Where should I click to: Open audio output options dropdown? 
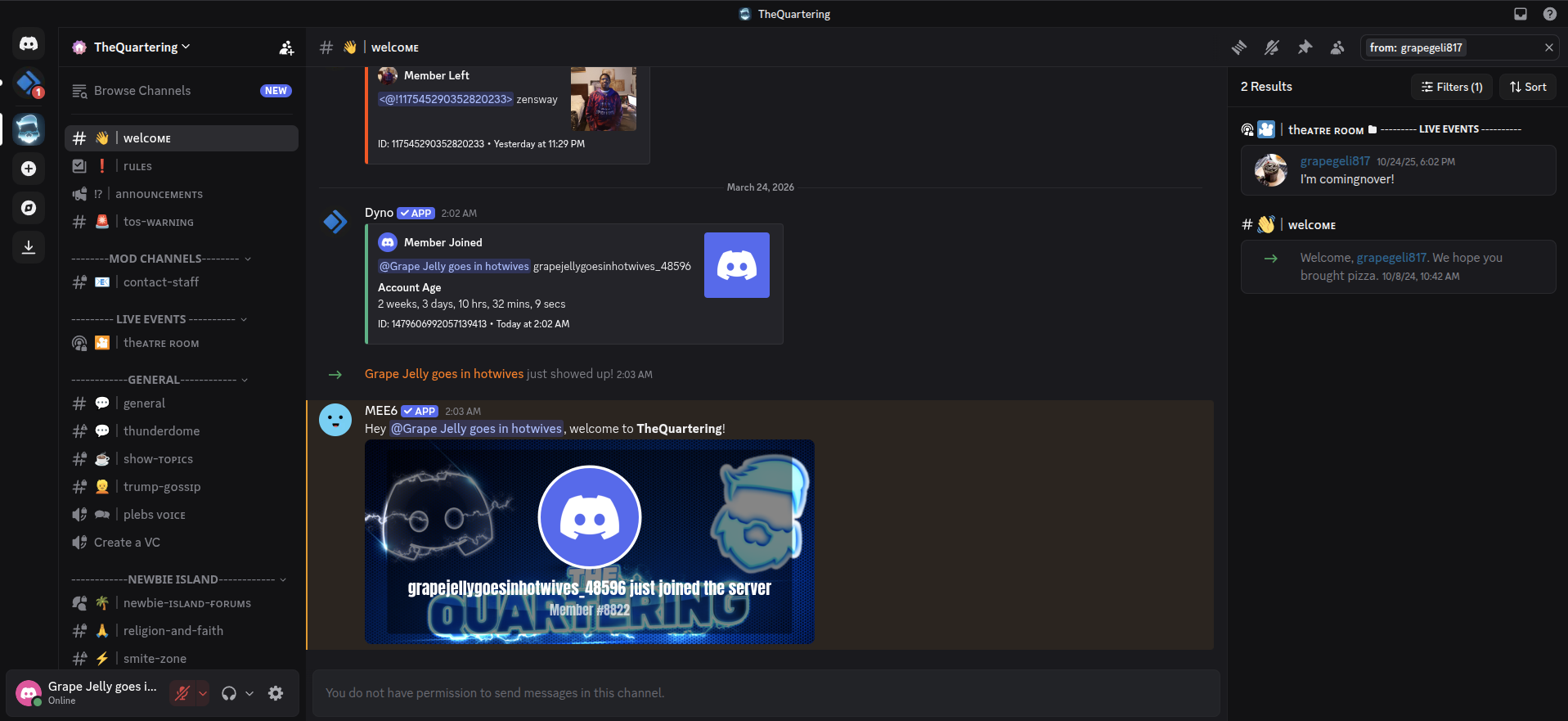click(x=249, y=693)
